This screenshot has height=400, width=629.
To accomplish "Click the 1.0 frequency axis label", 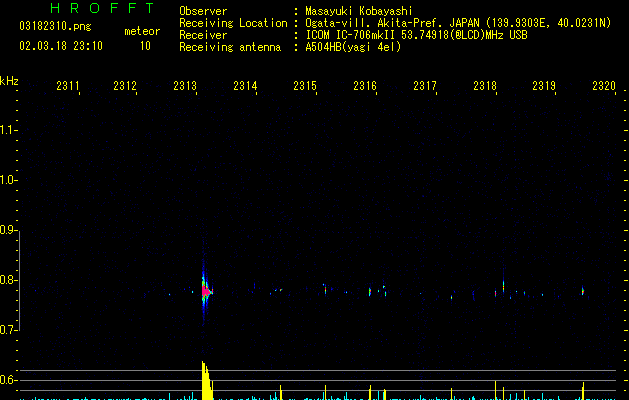I will [x=8, y=180].
